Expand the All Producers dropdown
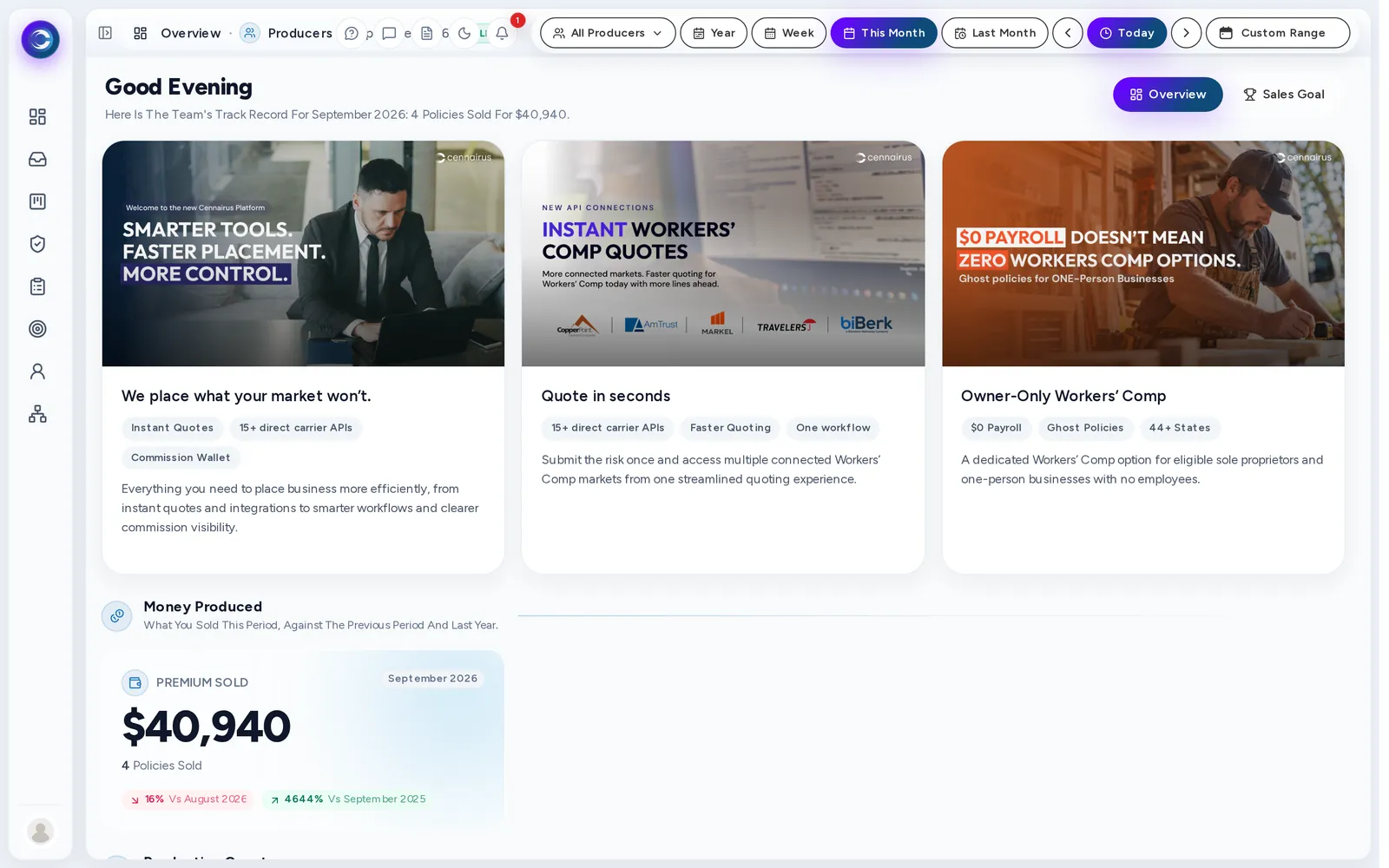 pos(608,33)
